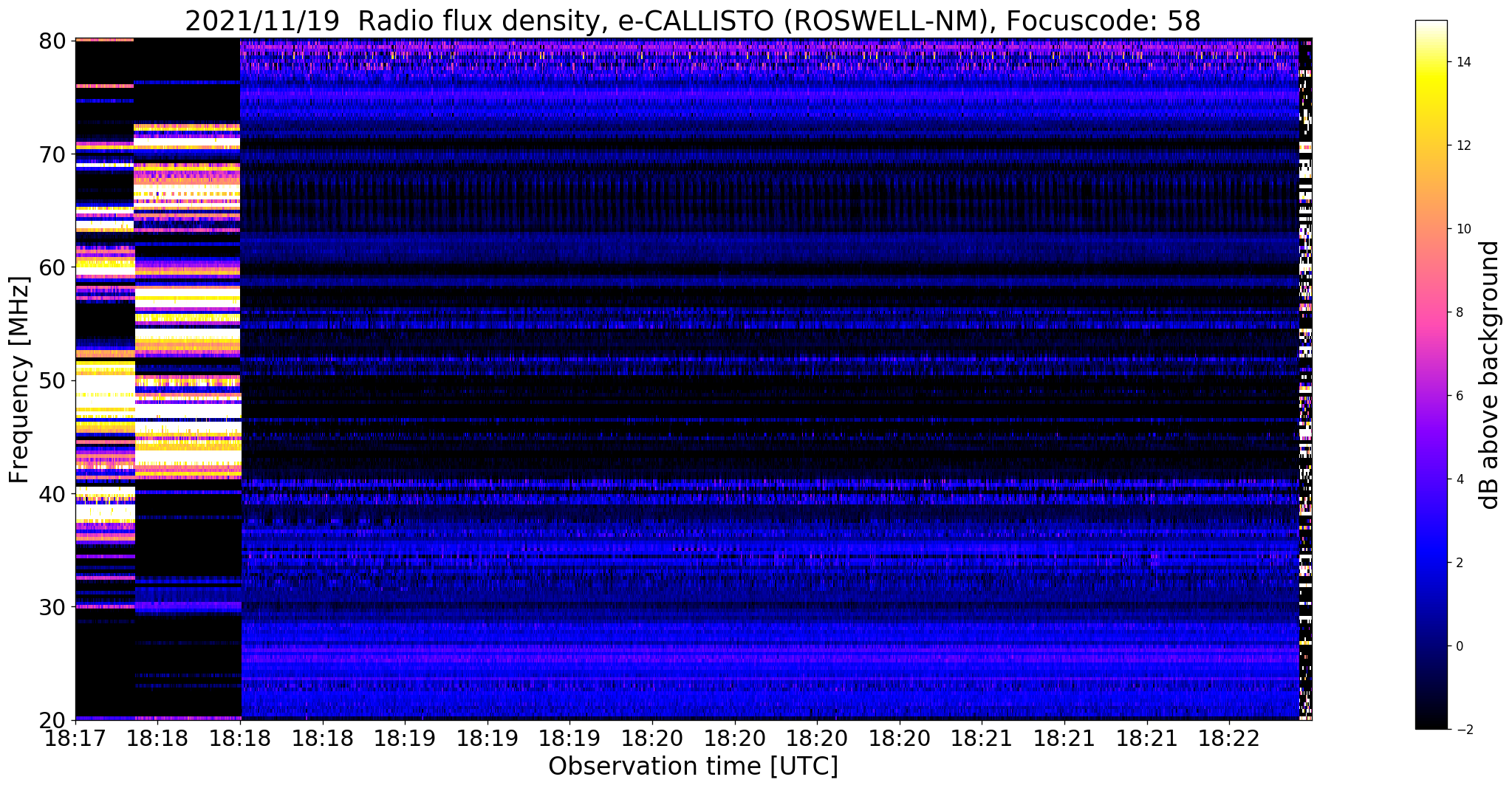
Task: Click the colorbar tick label 0
Action: (1459, 646)
